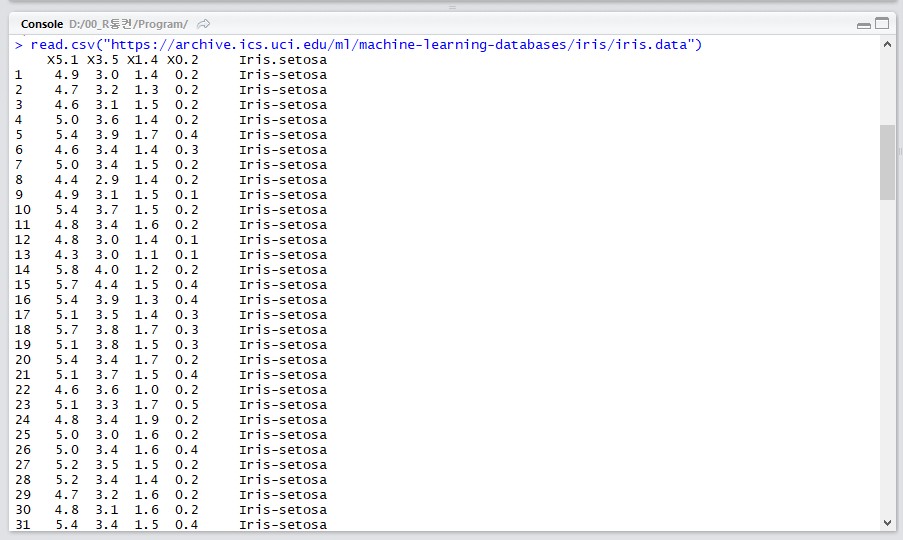This screenshot has width=903, height=540.
Task: Click value 0.4 in row 5
Action: [187, 135]
